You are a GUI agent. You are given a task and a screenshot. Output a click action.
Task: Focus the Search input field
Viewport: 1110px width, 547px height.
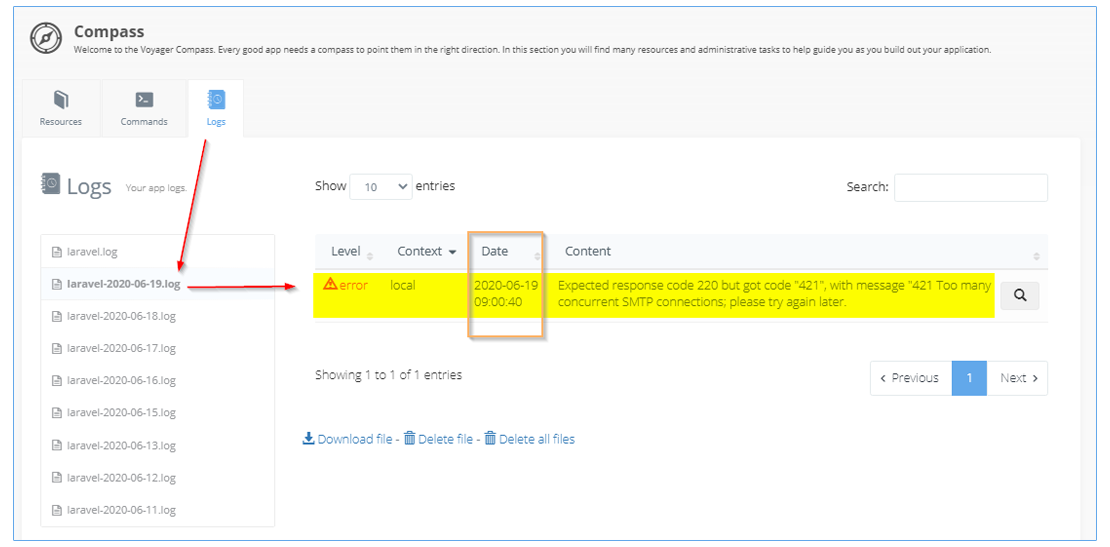[x=970, y=187]
